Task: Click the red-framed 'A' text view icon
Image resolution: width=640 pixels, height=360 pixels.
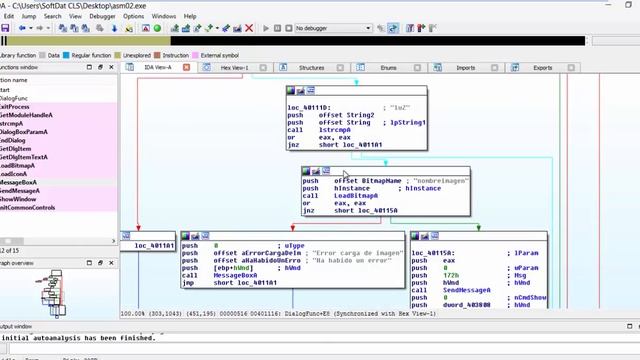Action: click(x=146, y=28)
